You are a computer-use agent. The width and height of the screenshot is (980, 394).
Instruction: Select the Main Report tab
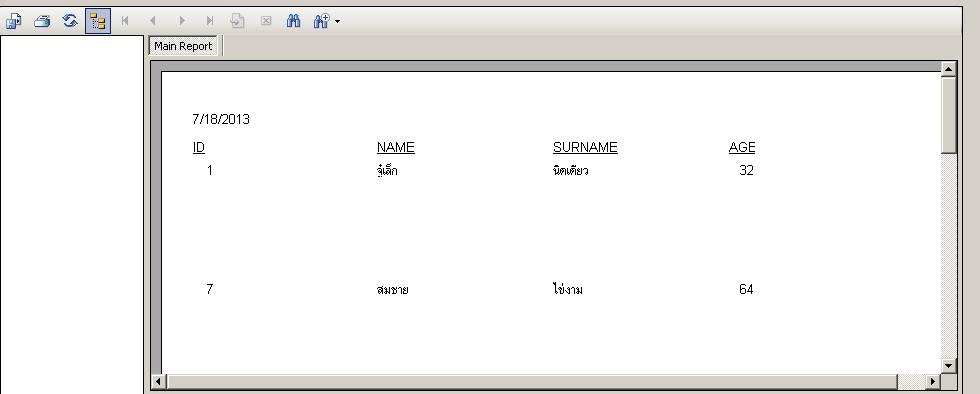tap(183, 46)
